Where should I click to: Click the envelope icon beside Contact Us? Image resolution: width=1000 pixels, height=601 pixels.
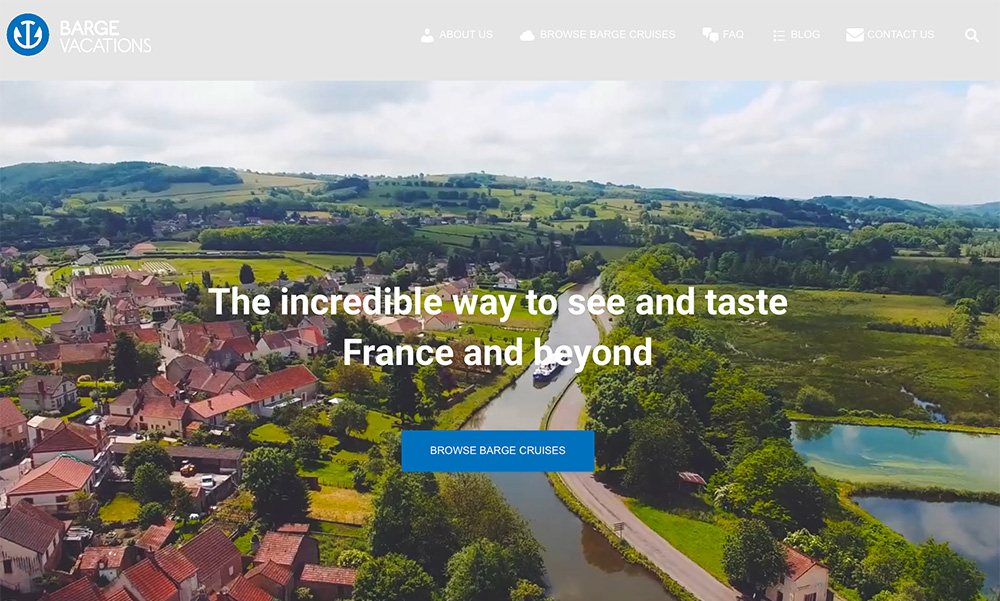pyautogui.click(x=855, y=34)
